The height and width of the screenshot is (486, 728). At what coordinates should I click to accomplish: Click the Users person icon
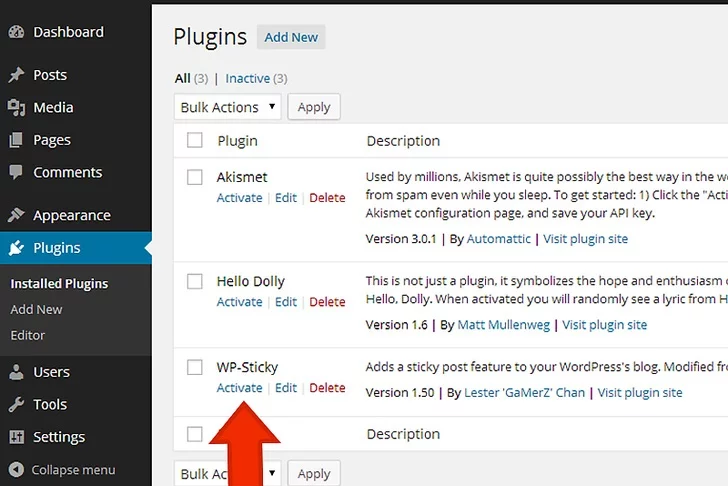(x=16, y=372)
